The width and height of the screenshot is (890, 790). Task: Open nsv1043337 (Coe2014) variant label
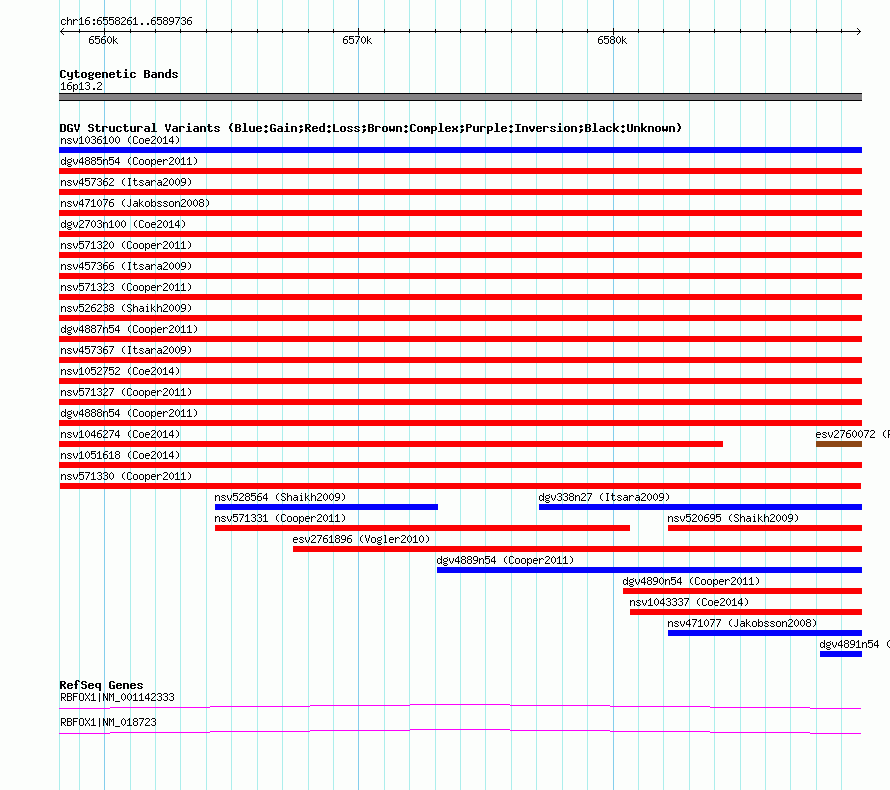[x=689, y=602]
